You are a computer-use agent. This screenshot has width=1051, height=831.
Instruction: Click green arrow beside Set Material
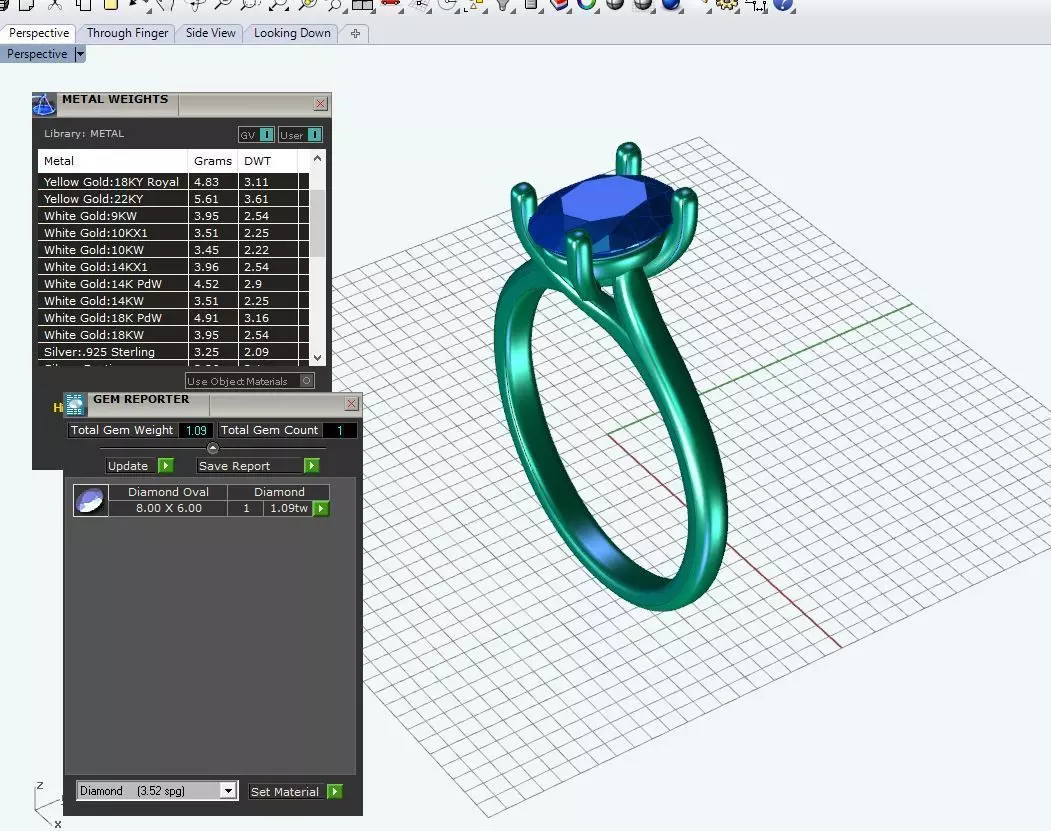click(x=334, y=791)
